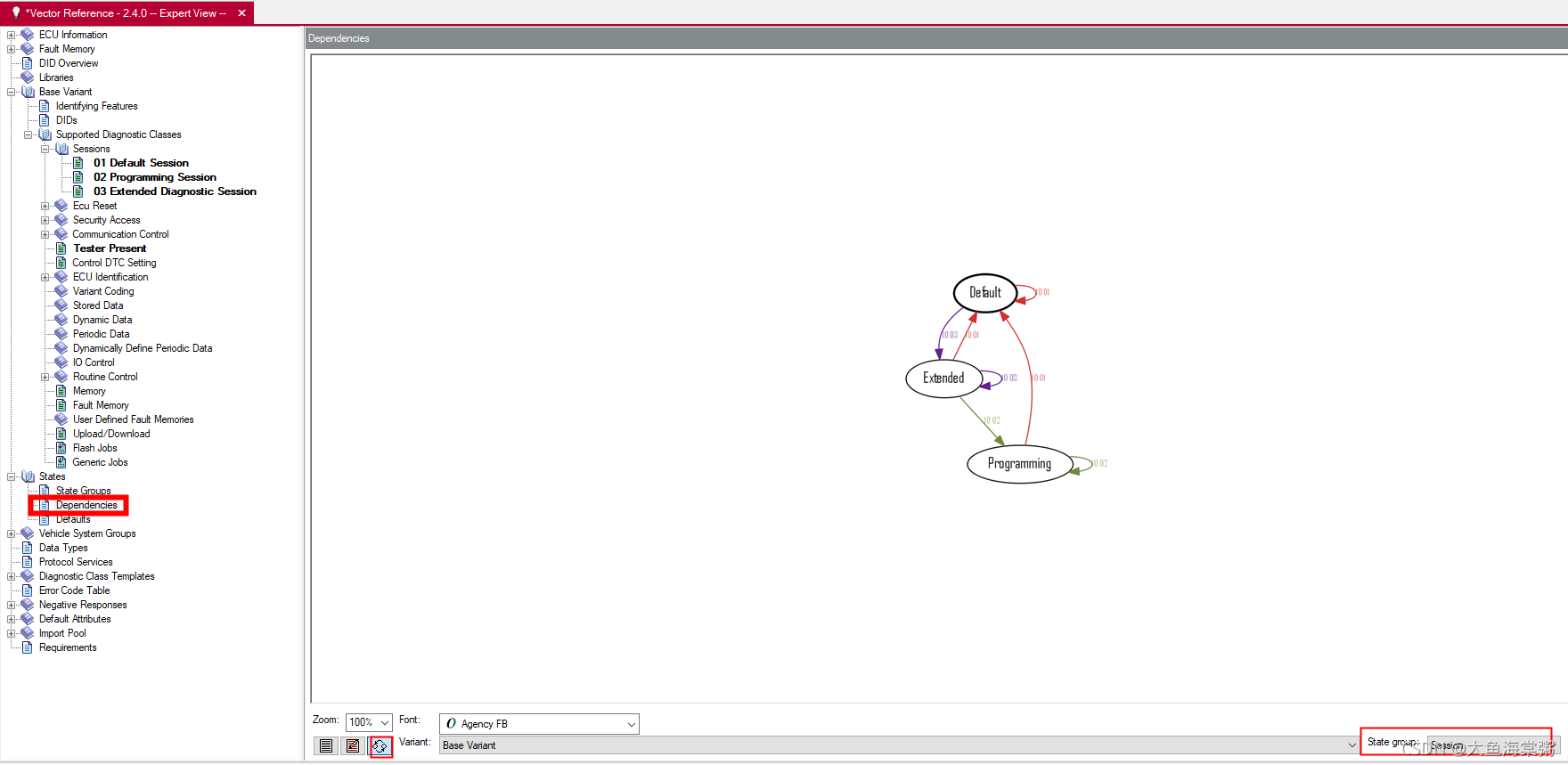Expand the Routine Control node
This screenshot has width=1568, height=765.
point(45,377)
